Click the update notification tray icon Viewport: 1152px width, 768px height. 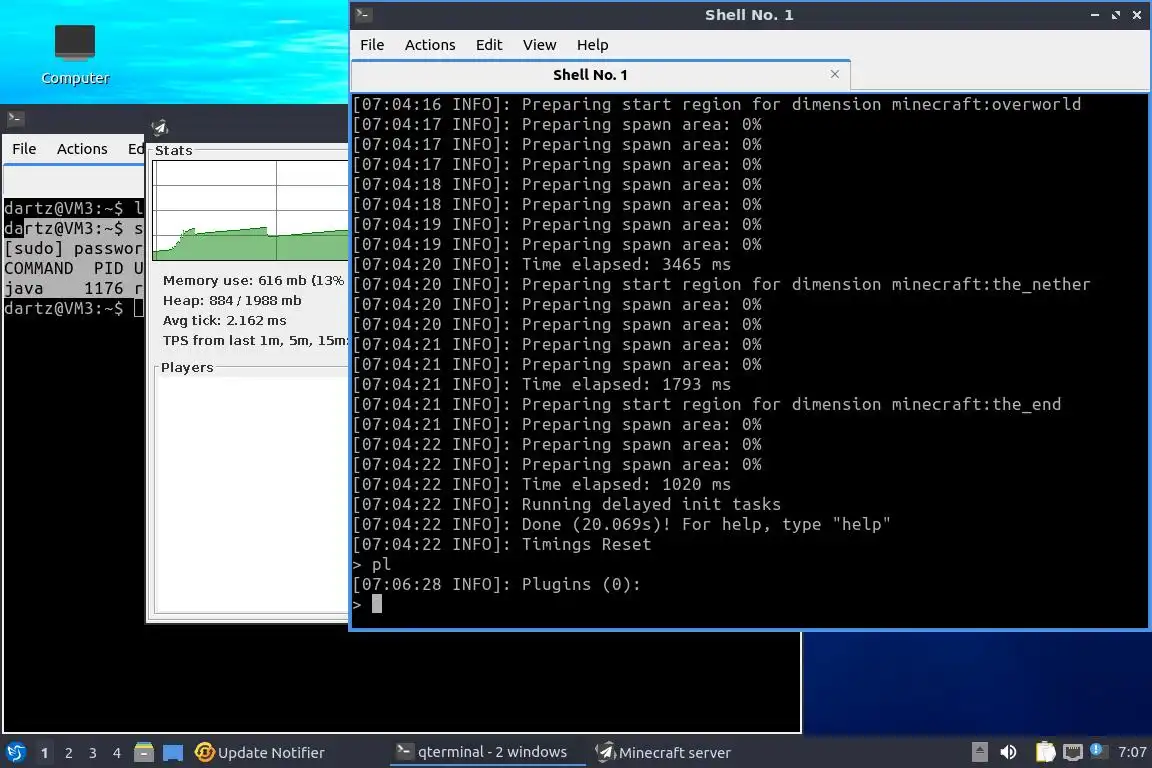coord(1097,750)
